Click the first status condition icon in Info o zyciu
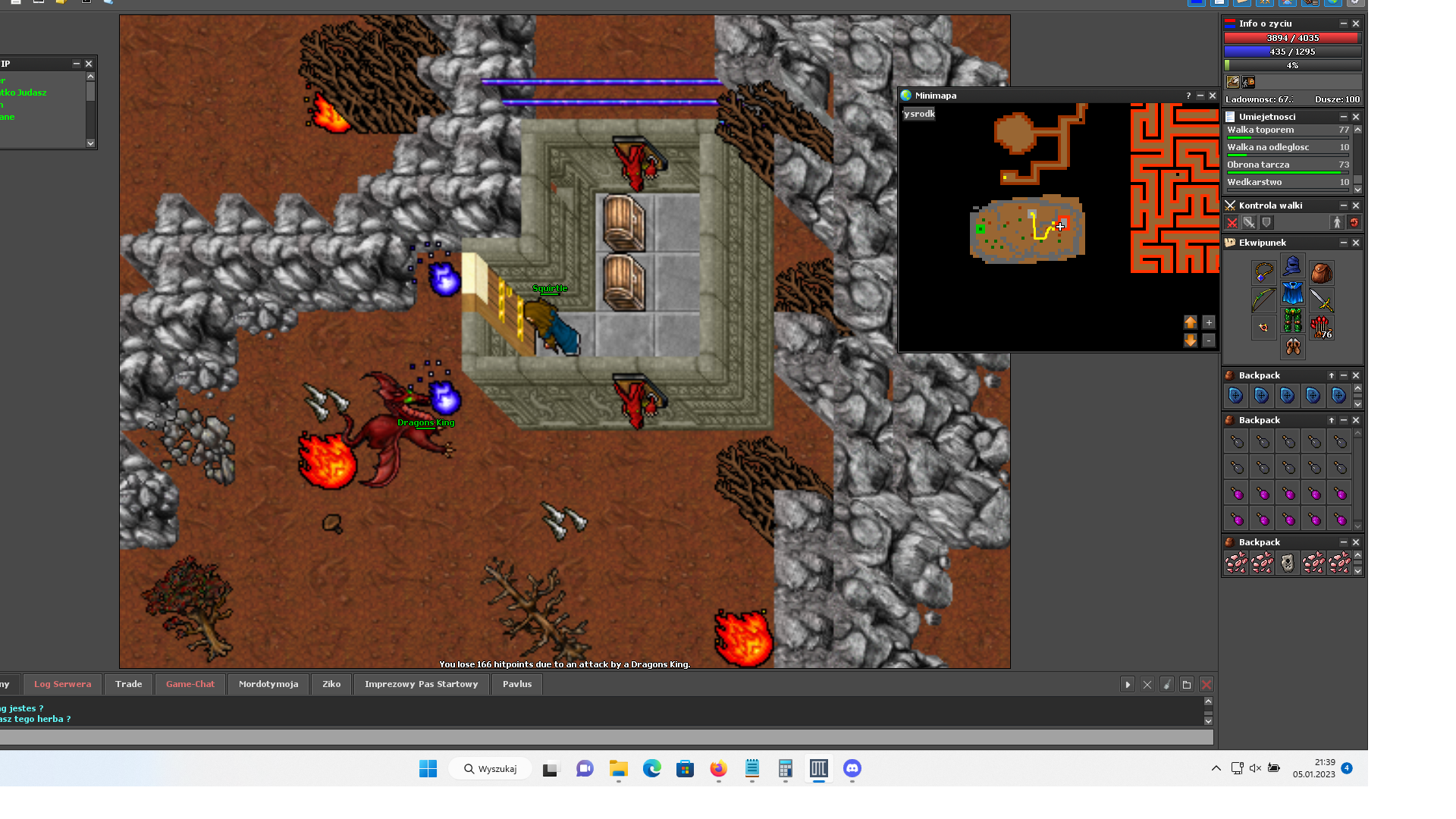Viewport: 1456px width, 819px height. click(x=1233, y=82)
